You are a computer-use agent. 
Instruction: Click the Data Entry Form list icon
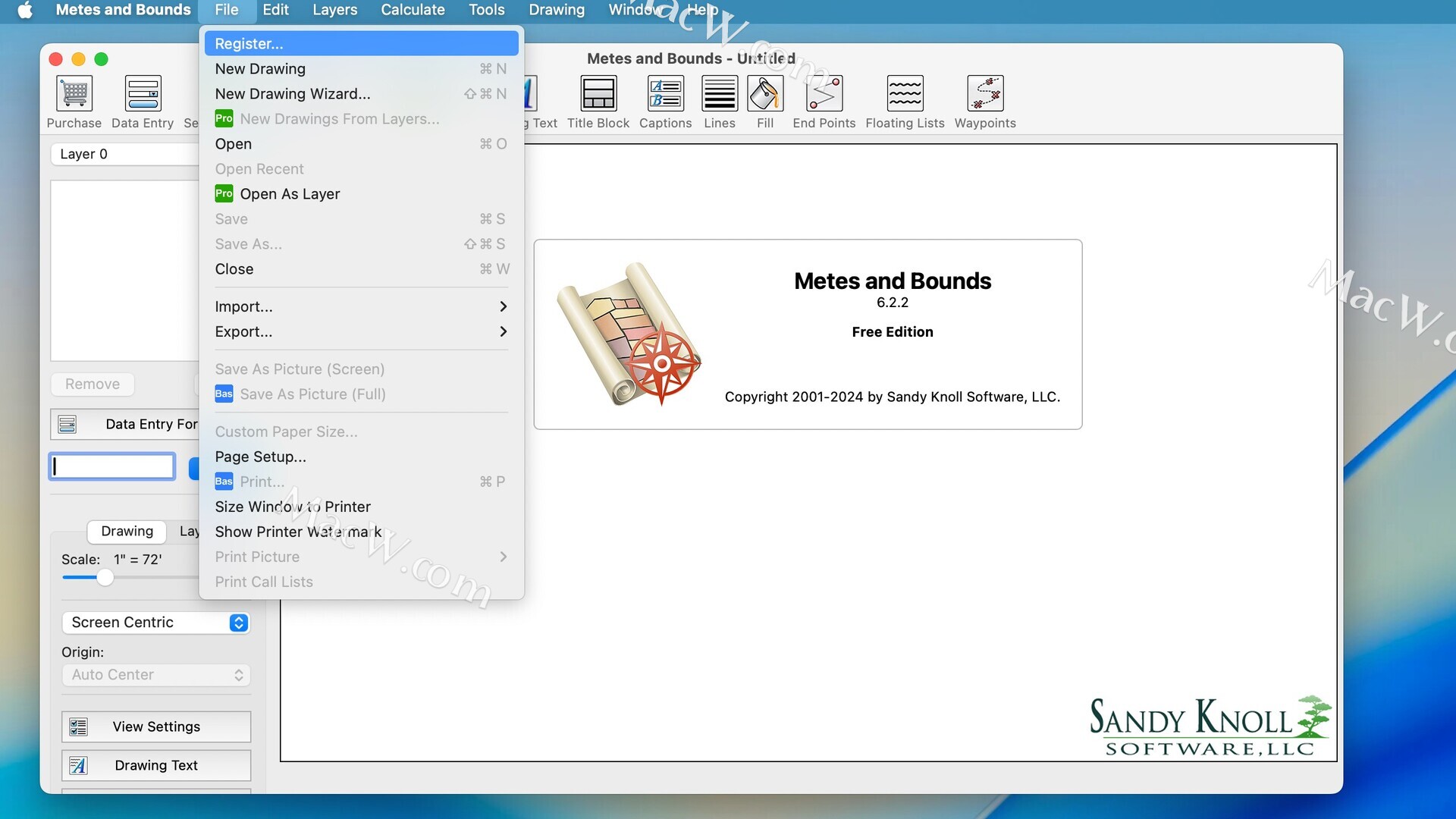pyautogui.click(x=67, y=424)
